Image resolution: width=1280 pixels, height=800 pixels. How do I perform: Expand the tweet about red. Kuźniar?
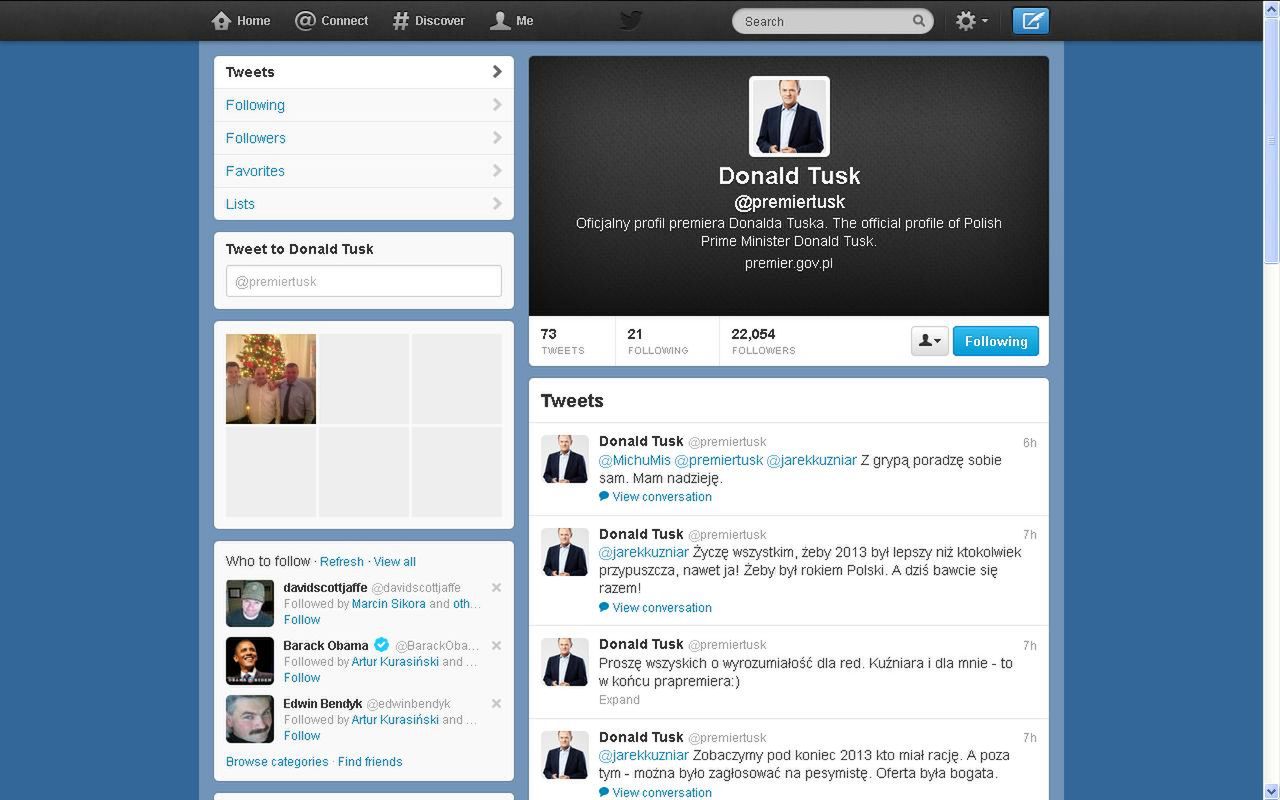point(619,700)
